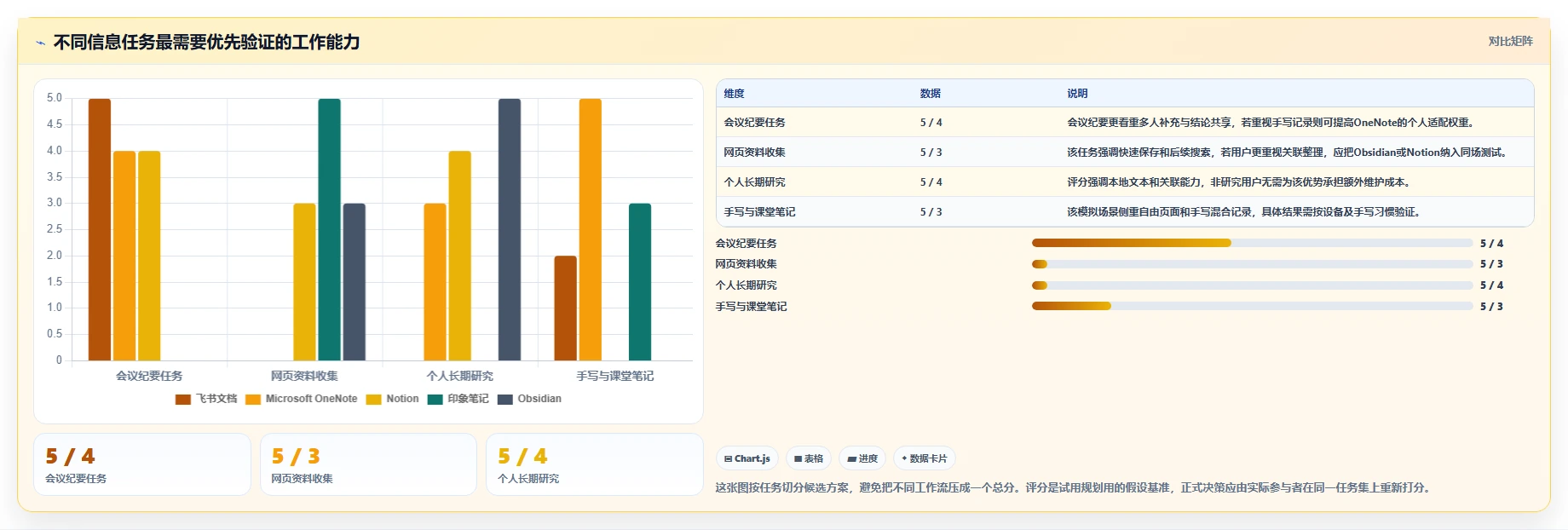
Task: Click x-axis label 个人长期研究 under chart
Action: (x=460, y=376)
